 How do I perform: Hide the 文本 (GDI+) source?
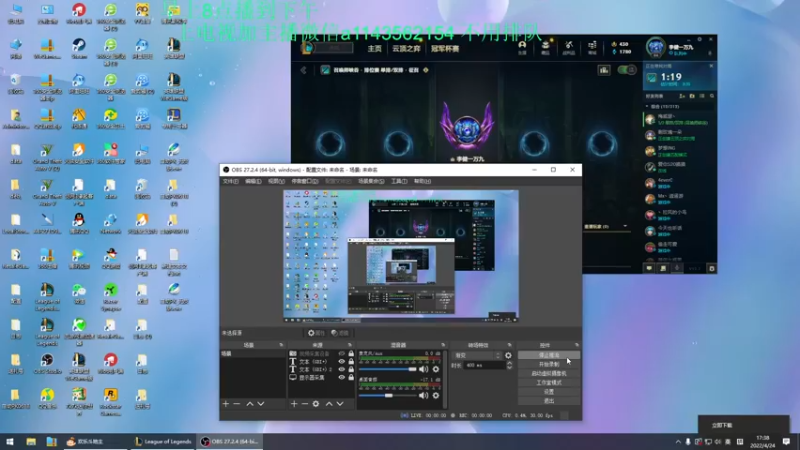[342, 361]
